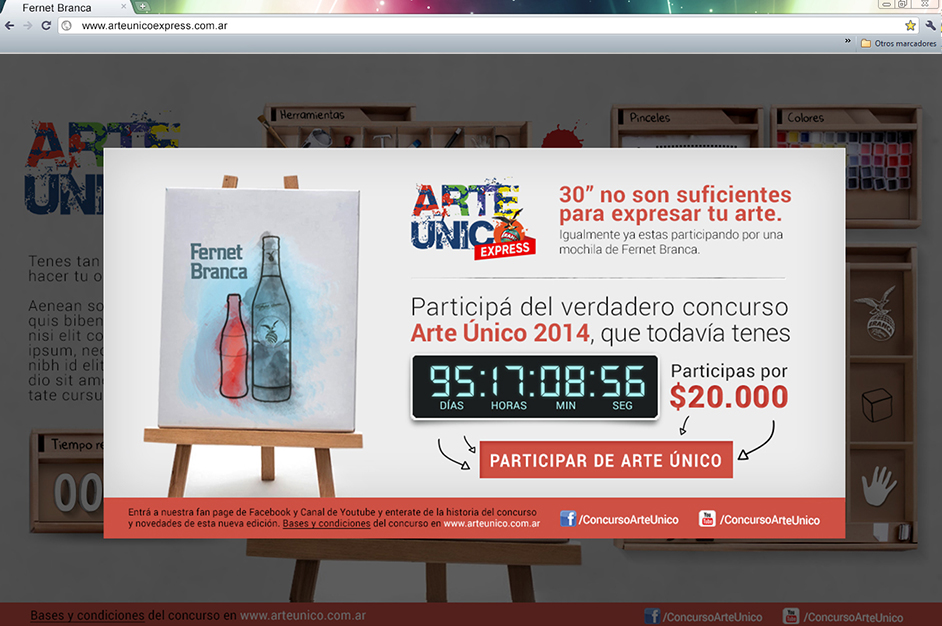Click background footer YouTube icon

pyautogui.click(x=791, y=616)
